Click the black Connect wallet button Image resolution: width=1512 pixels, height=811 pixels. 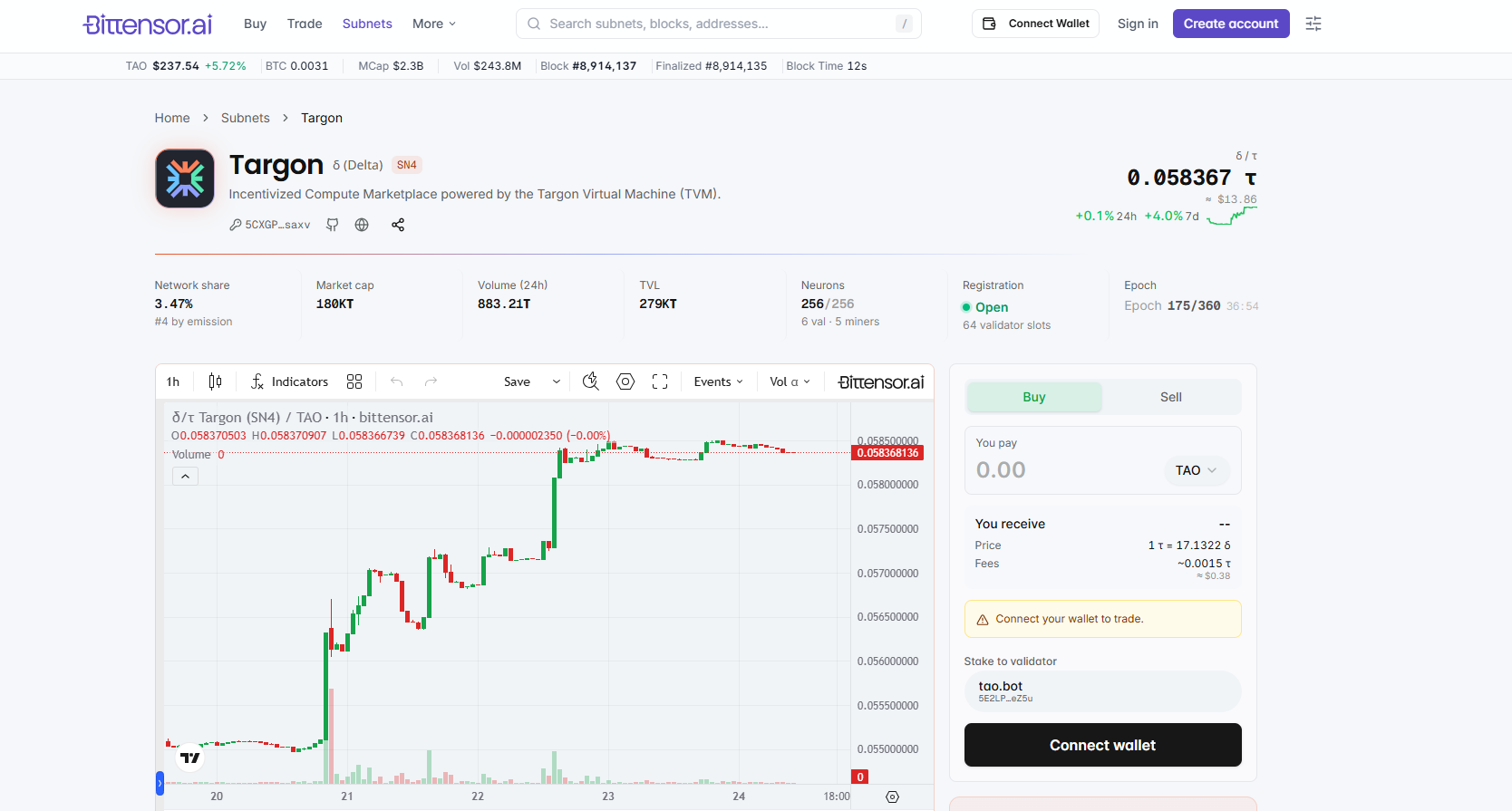[x=1102, y=745]
